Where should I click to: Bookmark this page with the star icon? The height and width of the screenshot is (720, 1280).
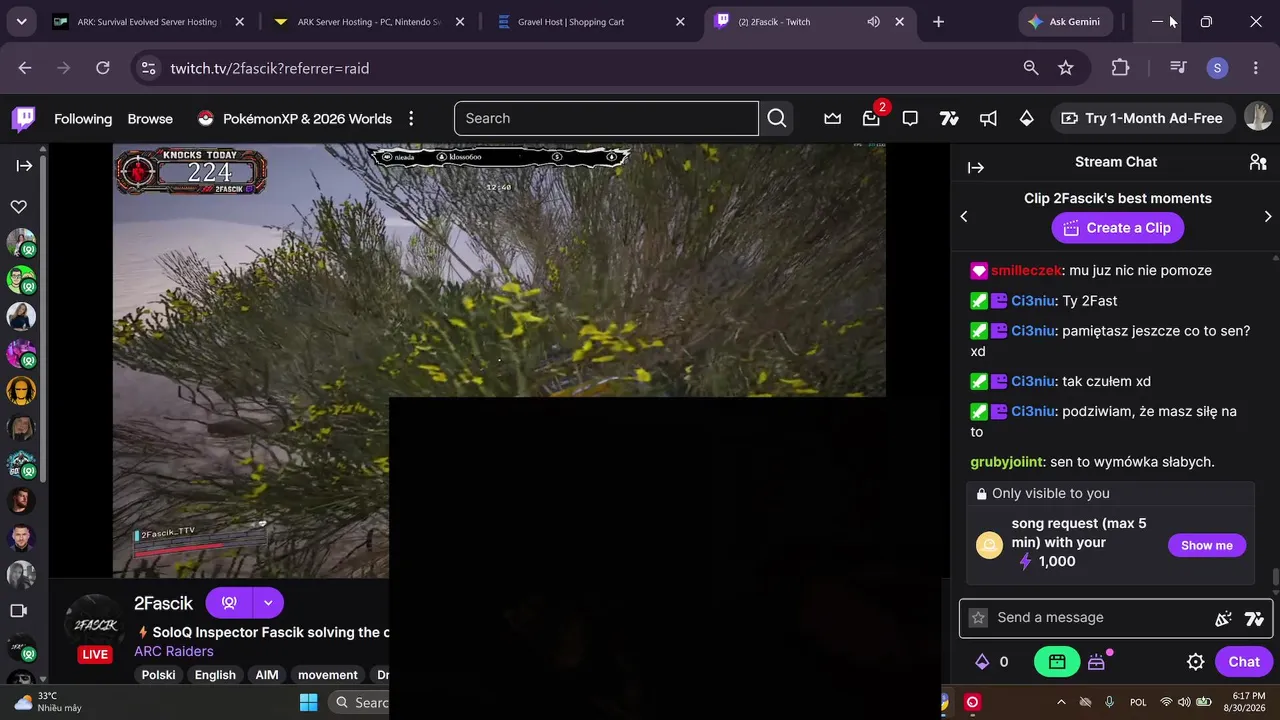pos(1066,68)
